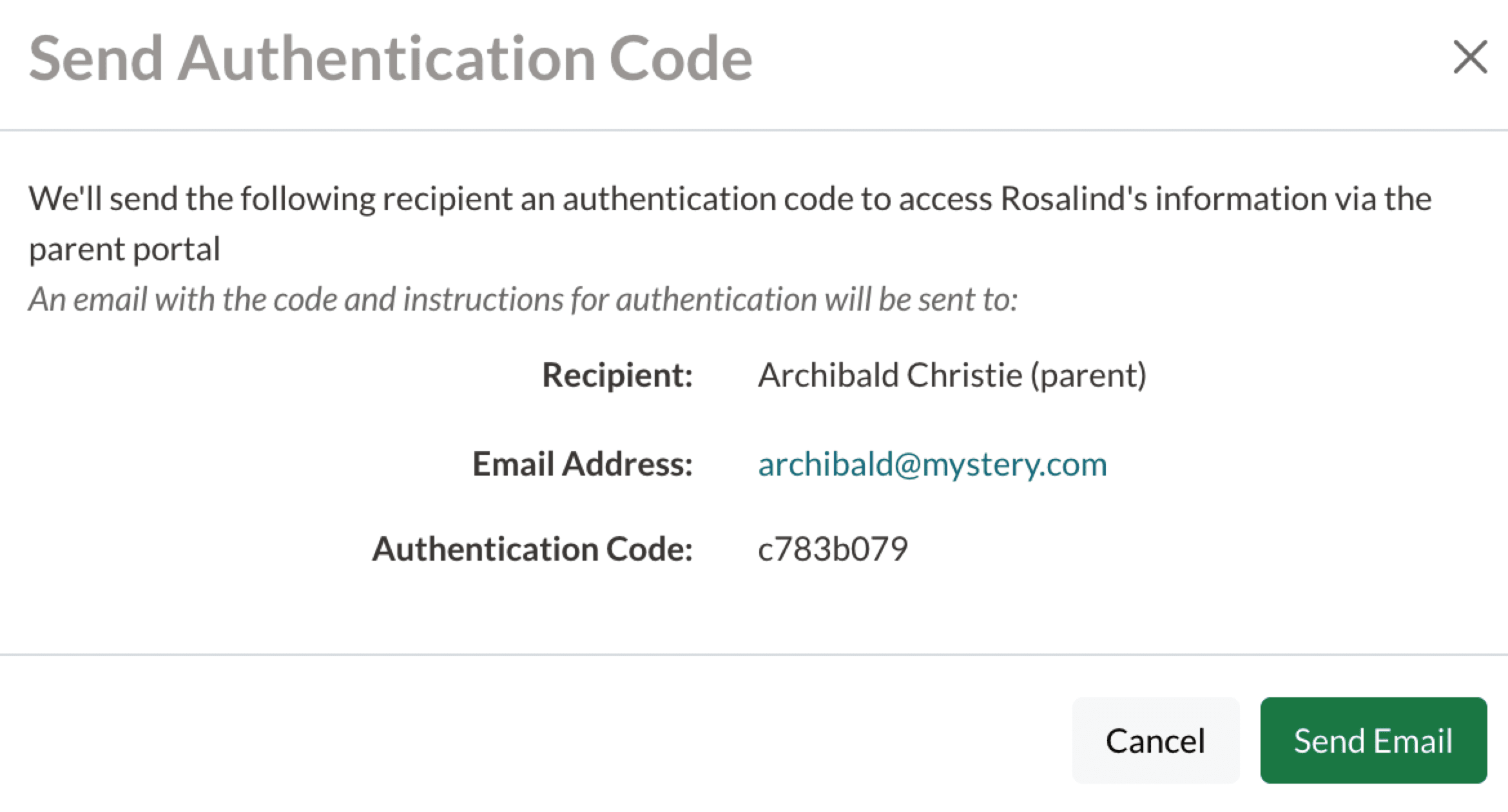Click the authentication code c783b079
Image resolution: width=1508 pixels, height=812 pixels.
(833, 549)
